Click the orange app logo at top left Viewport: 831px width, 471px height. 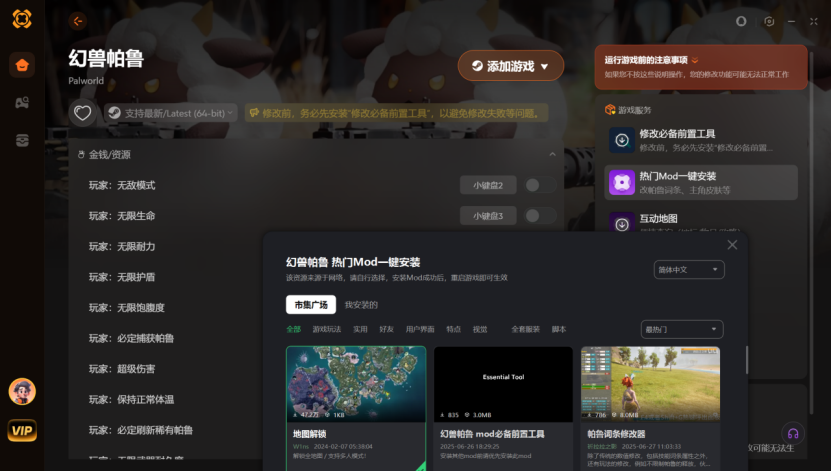click(x=22, y=19)
